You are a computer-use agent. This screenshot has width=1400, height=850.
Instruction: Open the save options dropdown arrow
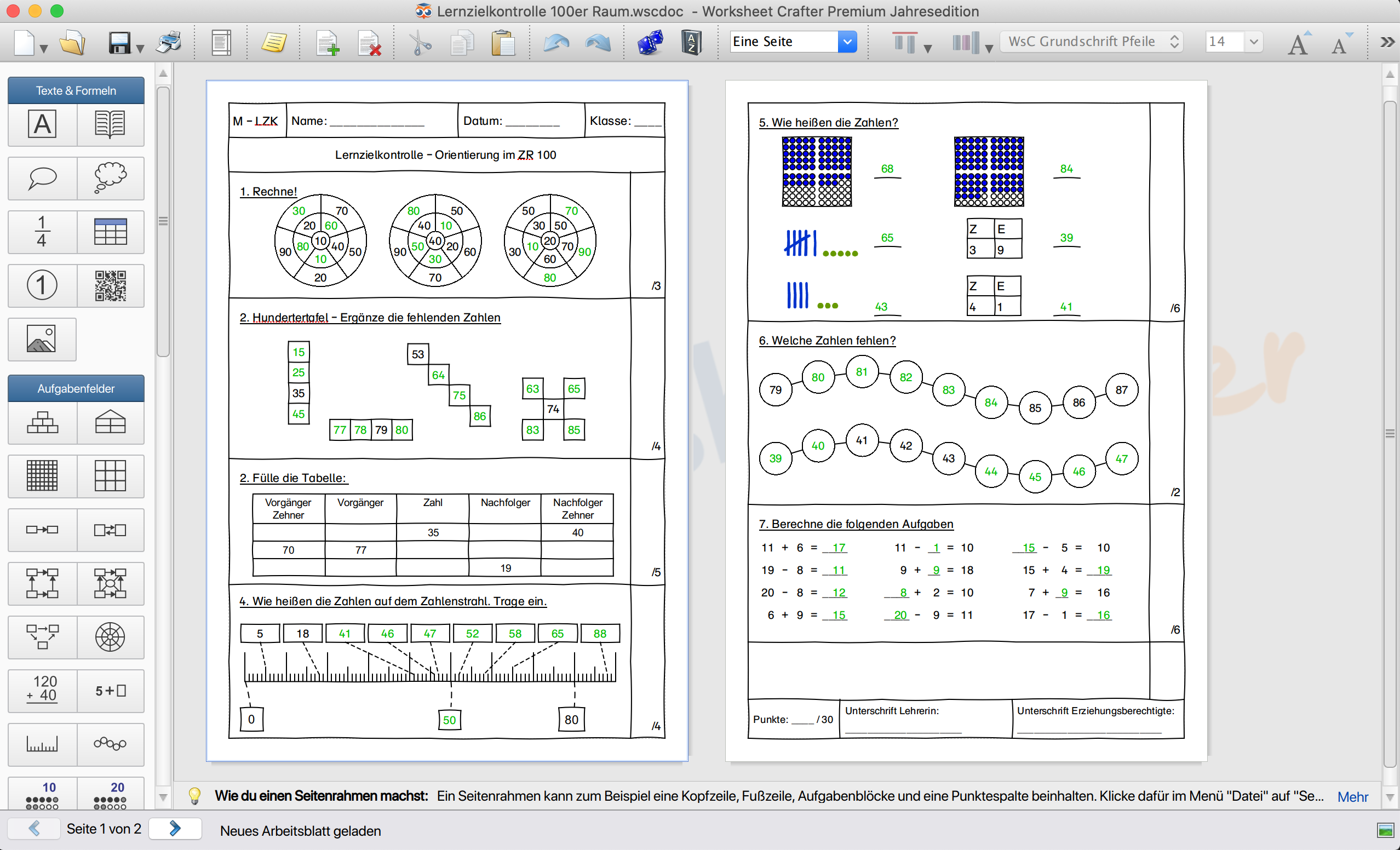(140, 49)
